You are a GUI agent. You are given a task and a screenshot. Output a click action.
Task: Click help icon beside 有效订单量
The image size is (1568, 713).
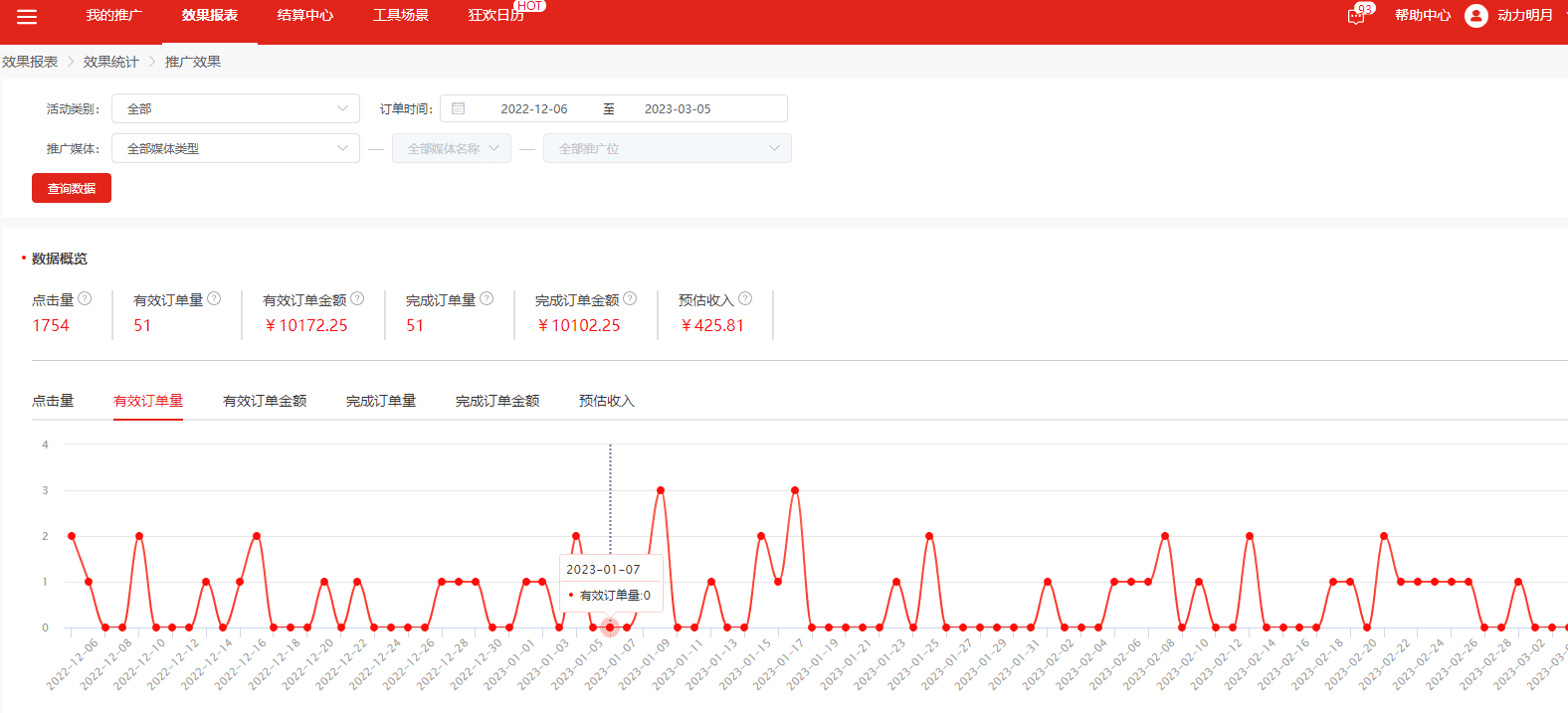click(x=214, y=298)
